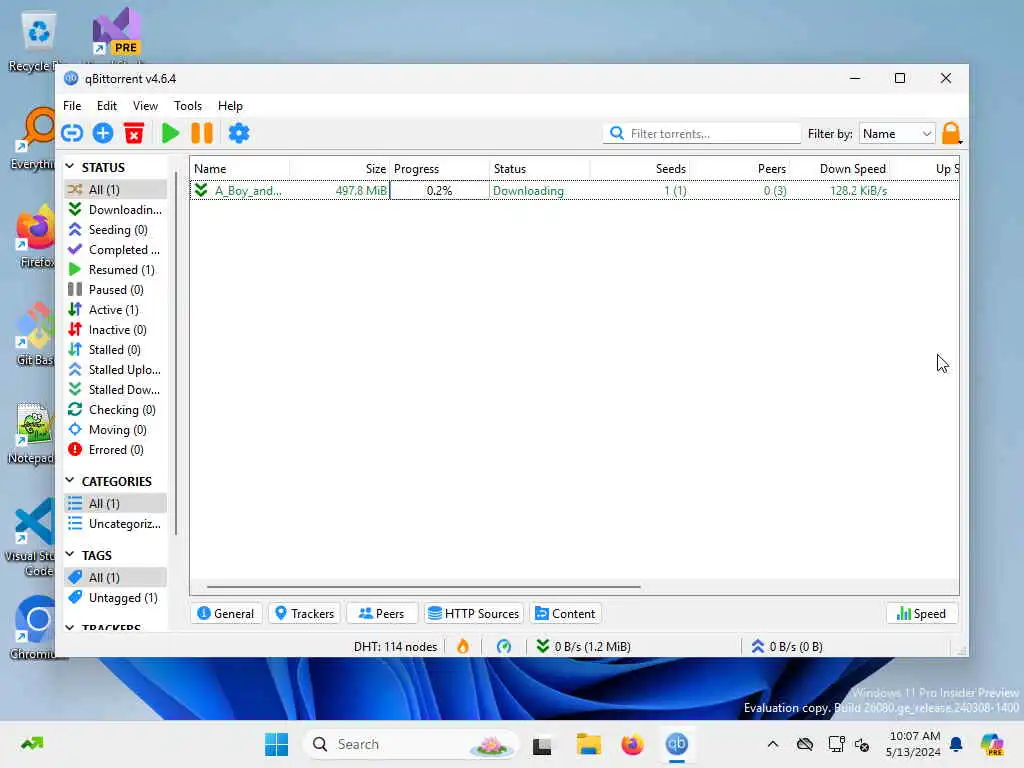The image size is (1024, 768).
Task: Click the global download speed indicator
Action: (583, 647)
